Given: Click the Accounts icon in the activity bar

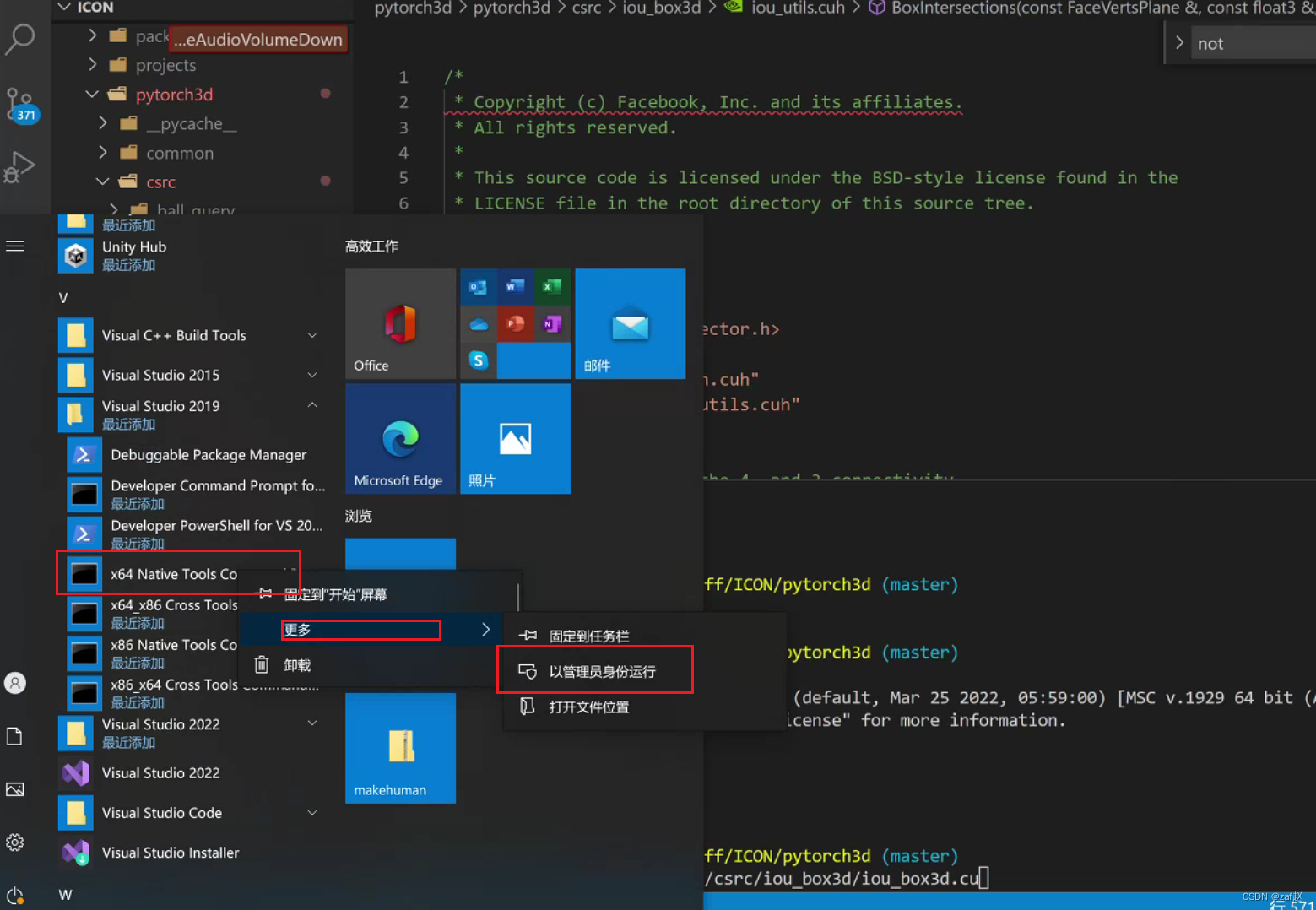Looking at the screenshot, I should pos(15,683).
